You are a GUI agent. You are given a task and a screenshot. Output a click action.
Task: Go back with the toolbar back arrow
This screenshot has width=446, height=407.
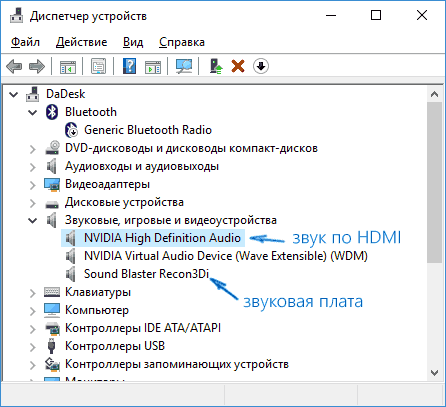click(x=14, y=66)
